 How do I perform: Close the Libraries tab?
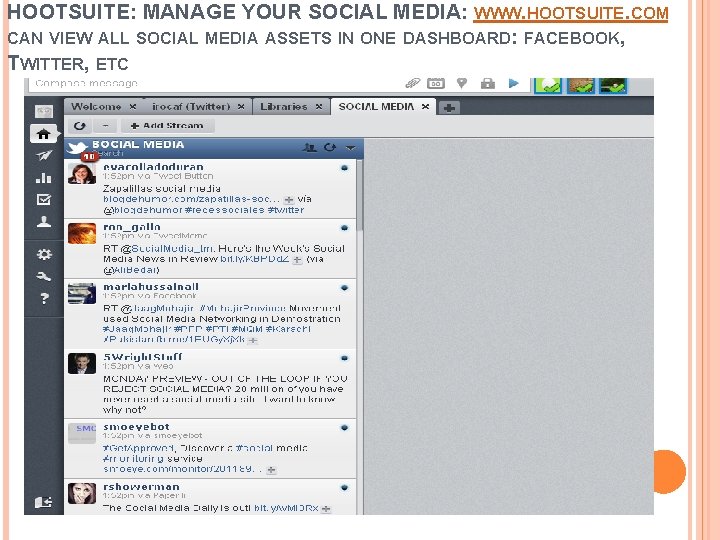tap(319, 107)
